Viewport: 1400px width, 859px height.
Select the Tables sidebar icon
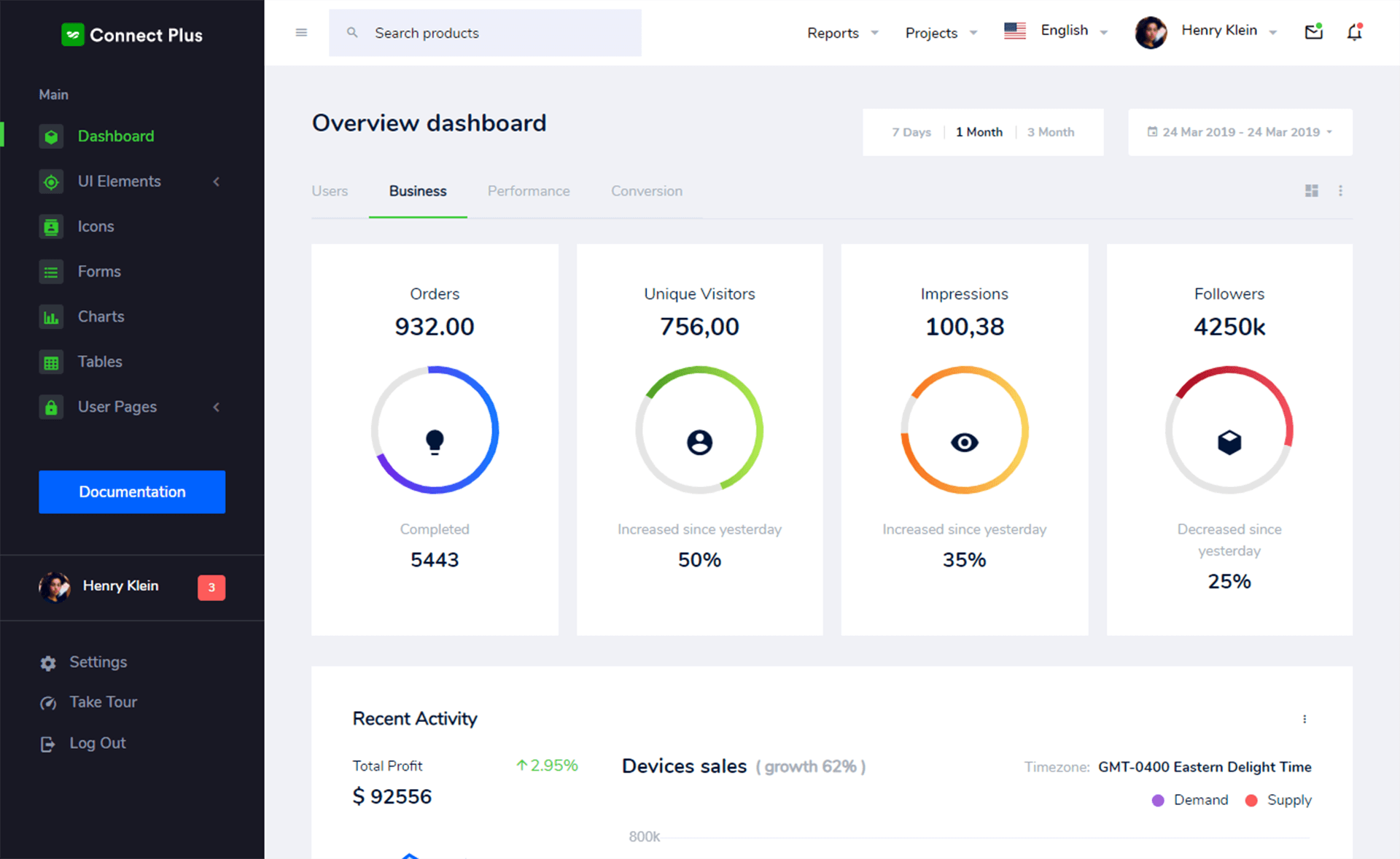point(51,362)
